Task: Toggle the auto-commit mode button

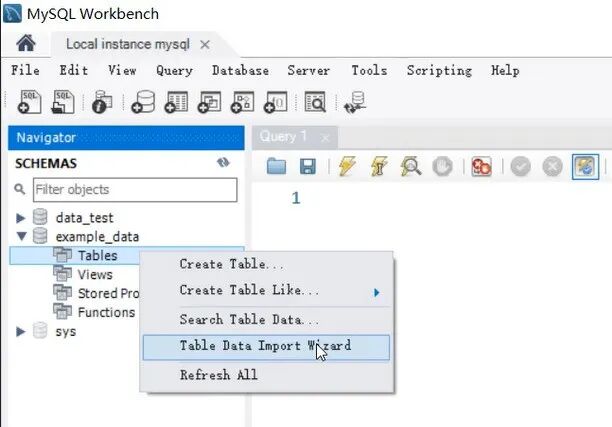Action: click(585, 167)
